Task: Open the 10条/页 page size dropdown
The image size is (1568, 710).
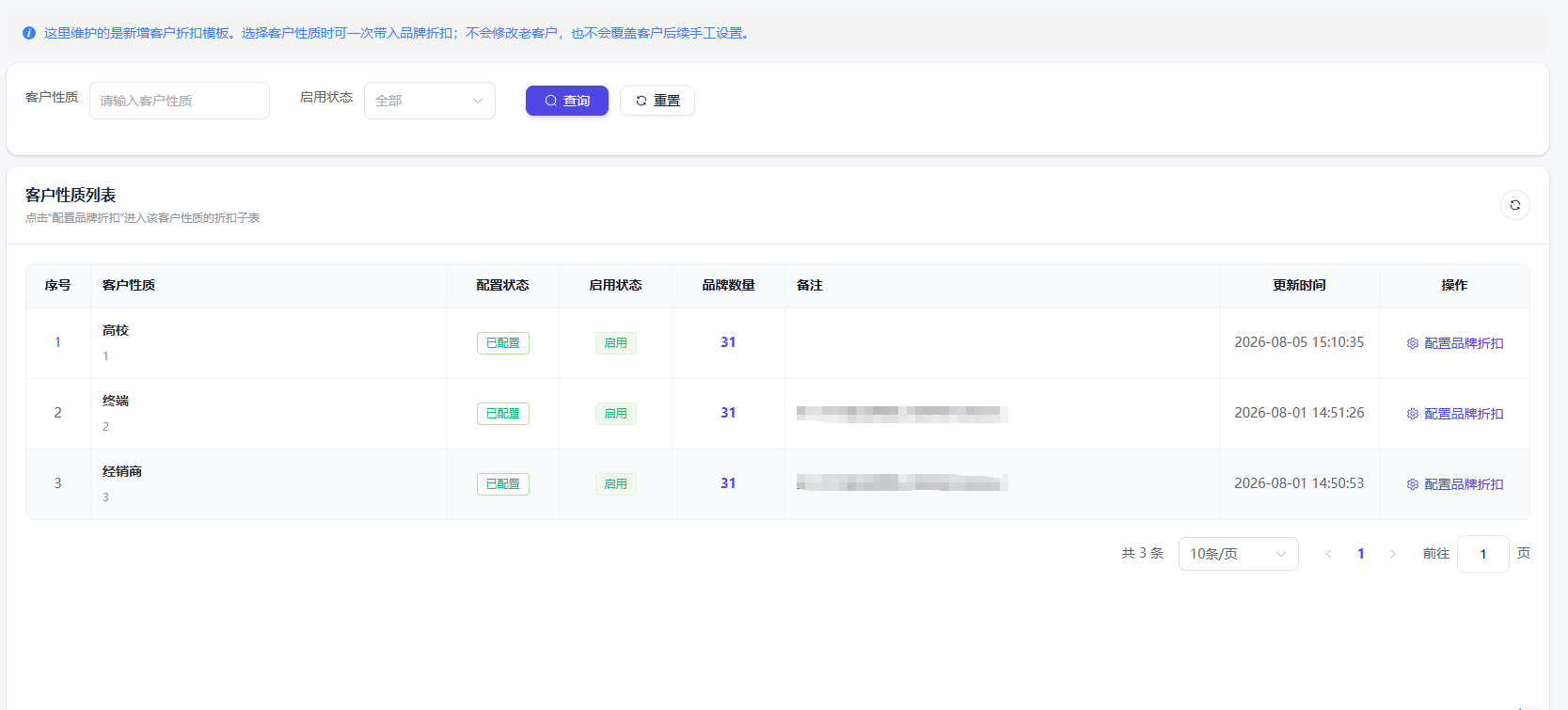Action: pos(1238,554)
